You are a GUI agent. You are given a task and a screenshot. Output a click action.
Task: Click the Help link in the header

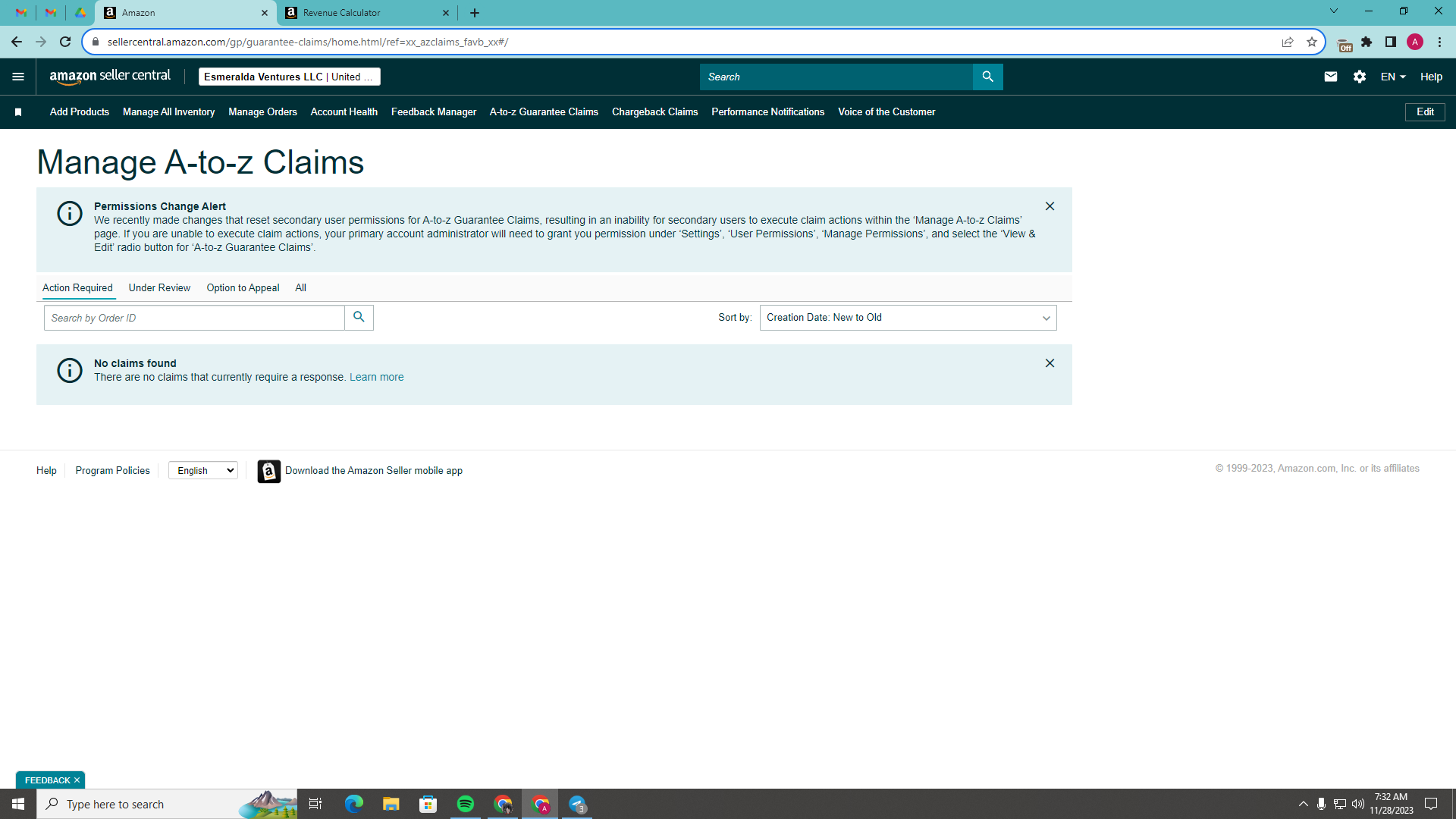pos(1431,77)
